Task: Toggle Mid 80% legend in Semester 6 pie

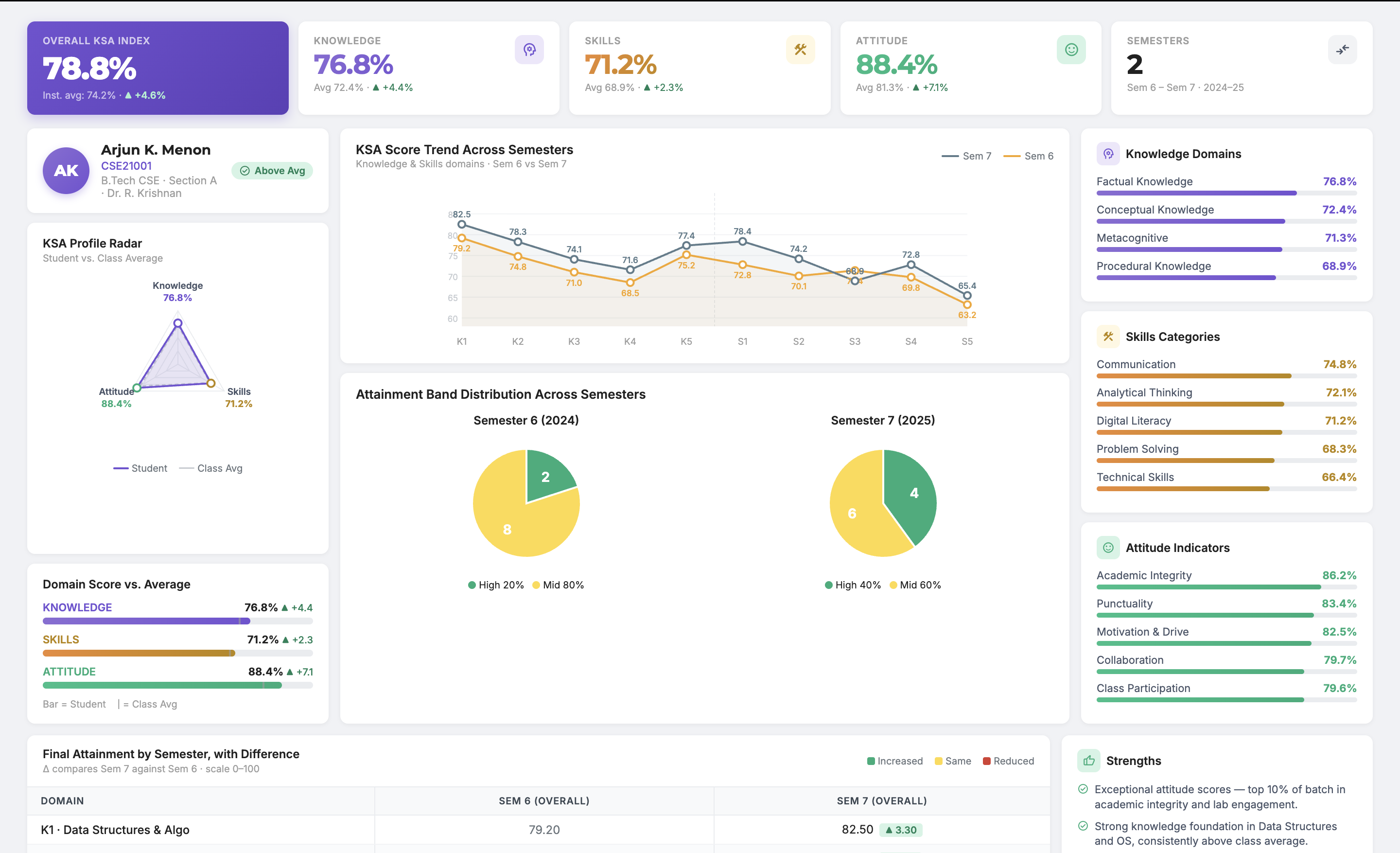Action: click(x=558, y=585)
